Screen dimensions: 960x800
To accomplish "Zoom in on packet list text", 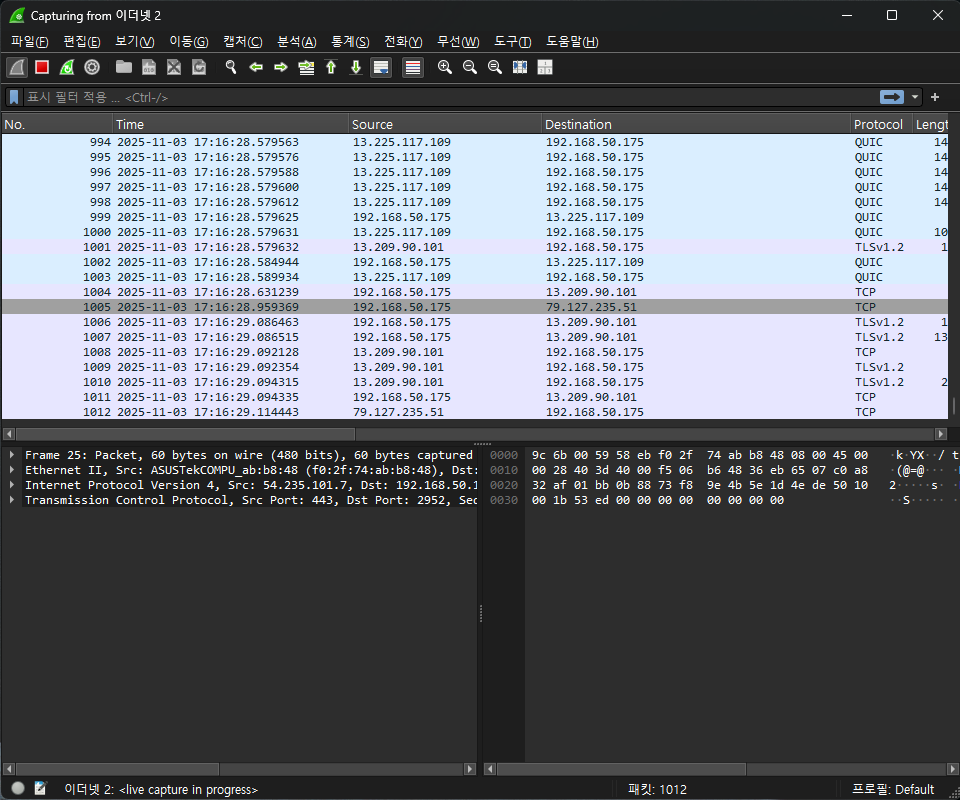I will tap(445, 67).
